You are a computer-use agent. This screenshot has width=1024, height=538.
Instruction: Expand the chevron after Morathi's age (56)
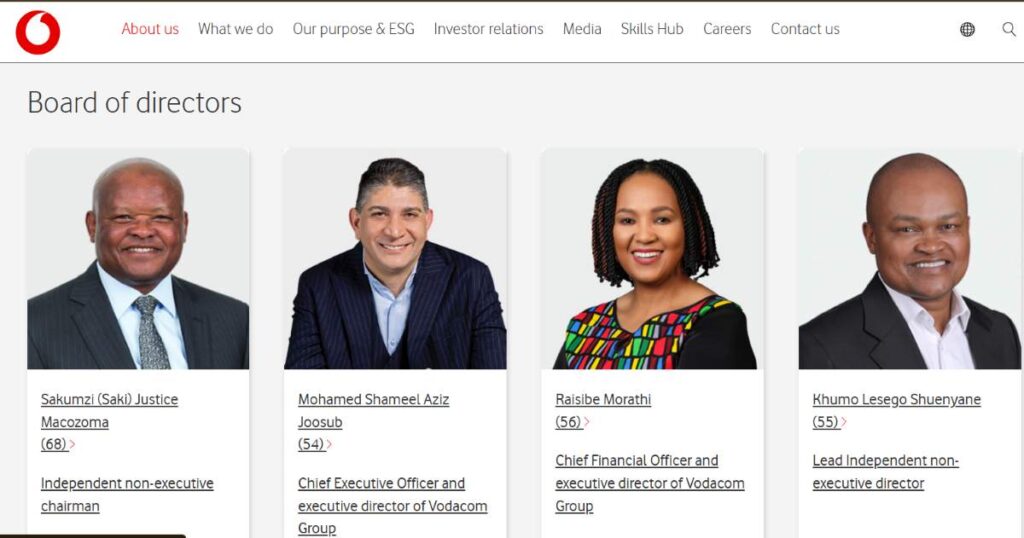tap(586, 422)
